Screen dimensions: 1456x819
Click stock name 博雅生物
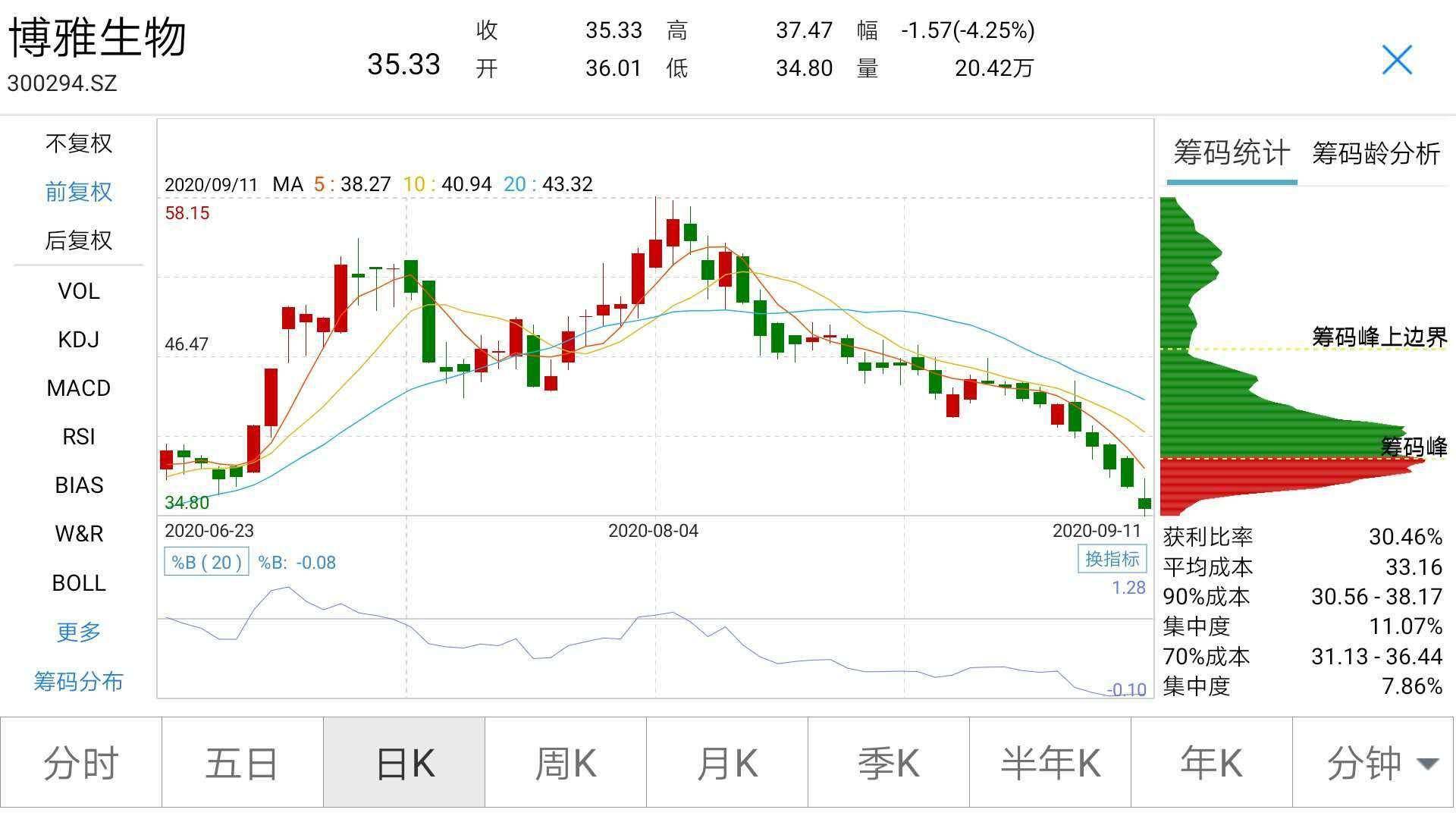(97, 37)
